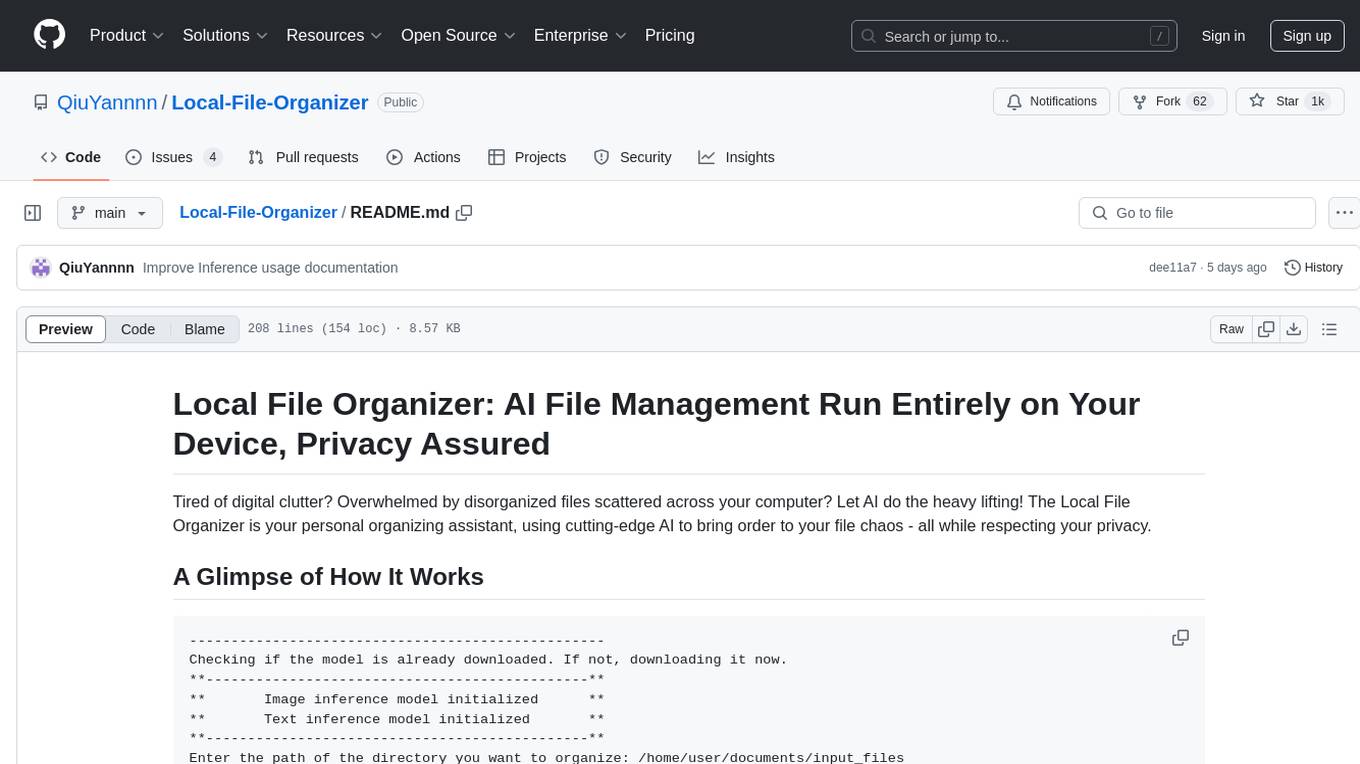Switch to the Code tab
Viewport: 1360px width, 764px height.
(x=70, y=157)
